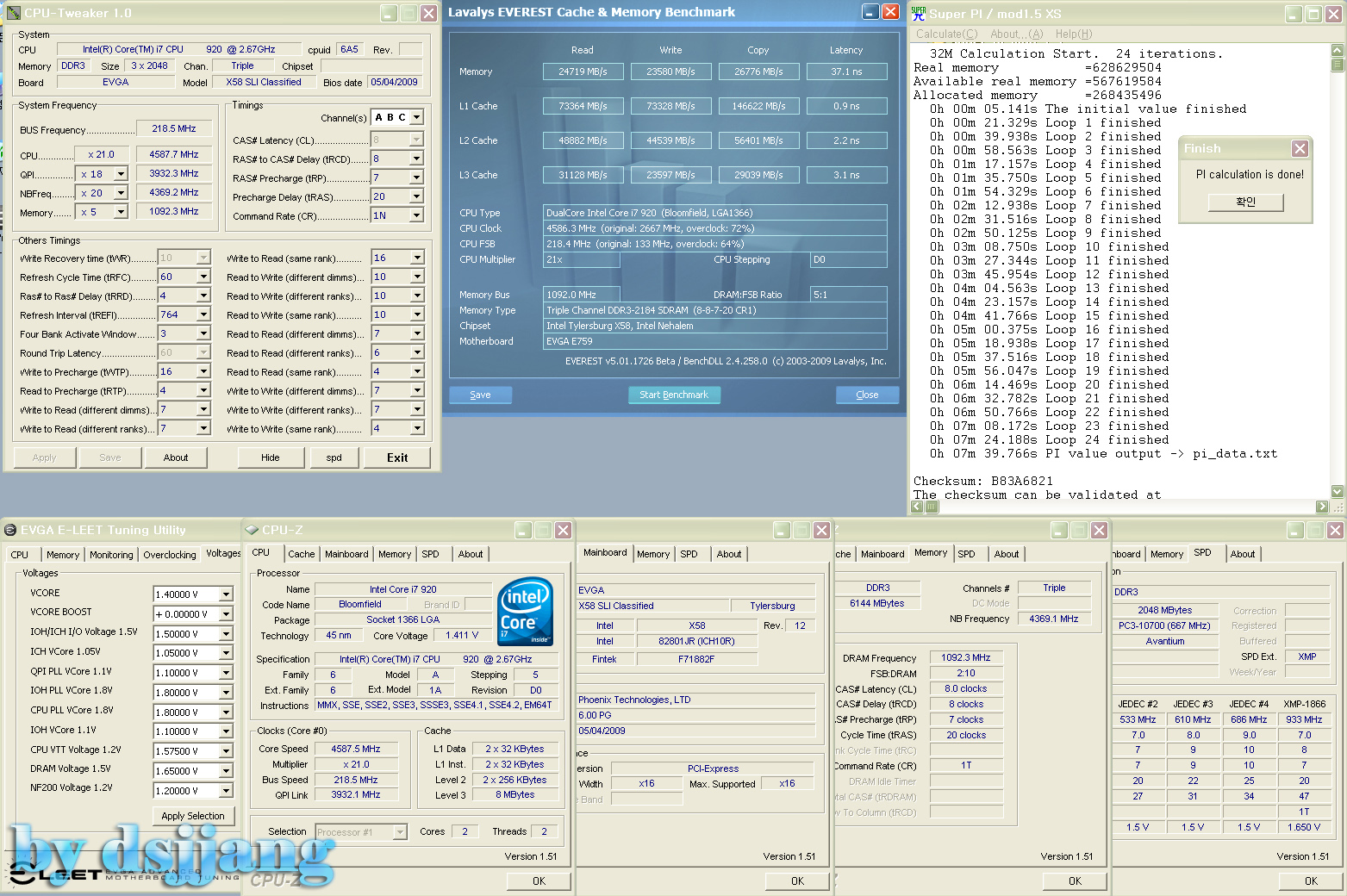
Task: Click Super PI horizontal scroll left arrow
Action: tap(918, 507)
